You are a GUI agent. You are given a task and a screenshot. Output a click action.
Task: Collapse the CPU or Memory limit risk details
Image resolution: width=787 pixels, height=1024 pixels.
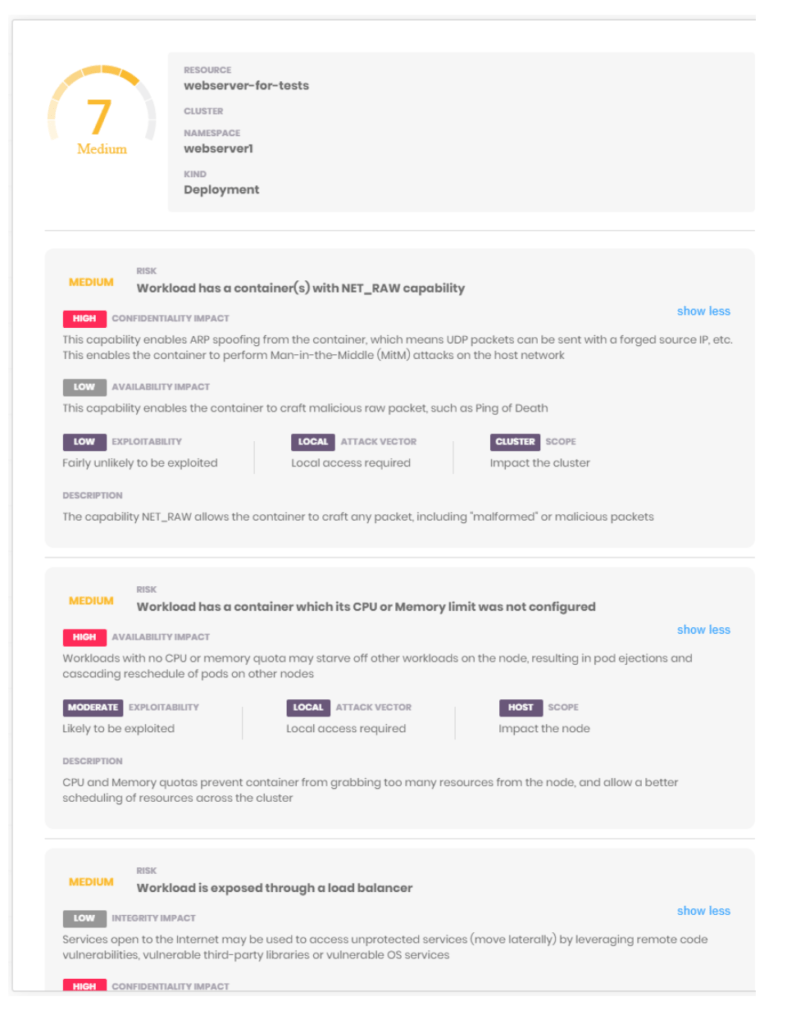(x=703, y=630)
